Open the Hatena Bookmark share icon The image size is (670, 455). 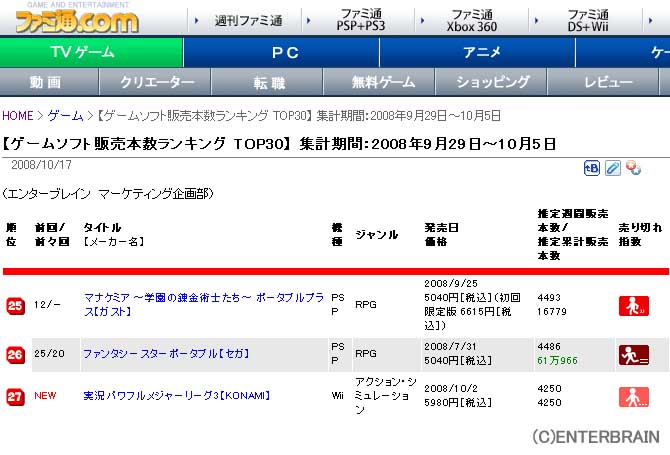click(592, 168)
